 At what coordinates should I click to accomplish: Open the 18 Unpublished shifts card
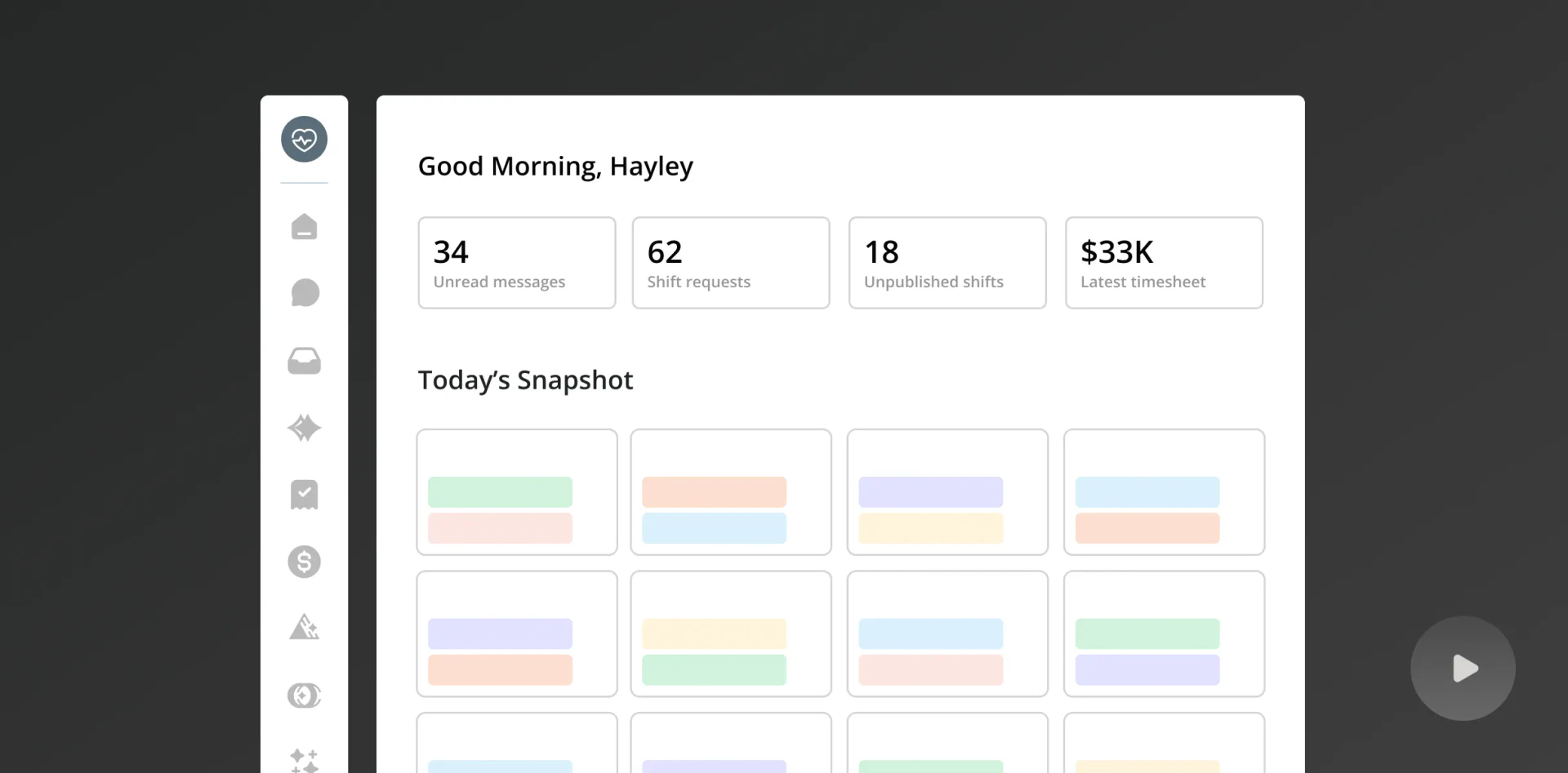tap(947, 263)
